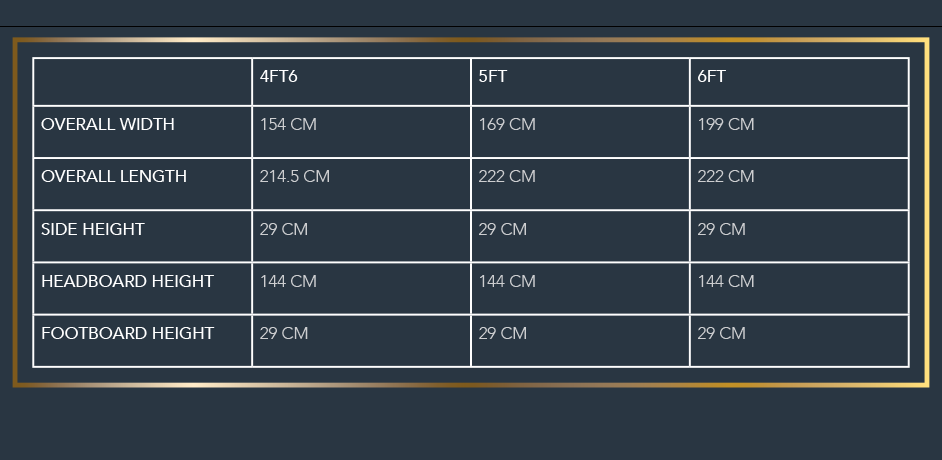The height and width of the screenshot is (460, 942).
Task: Click the empty top-left table cell
Action: click(142, 81)
